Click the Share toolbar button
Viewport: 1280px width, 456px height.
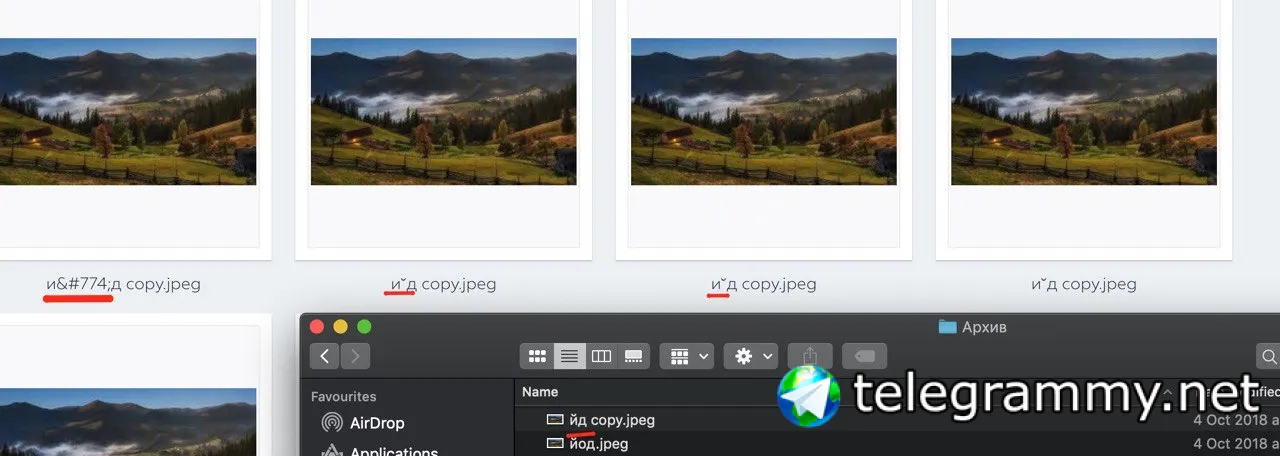tap(811, 356)
